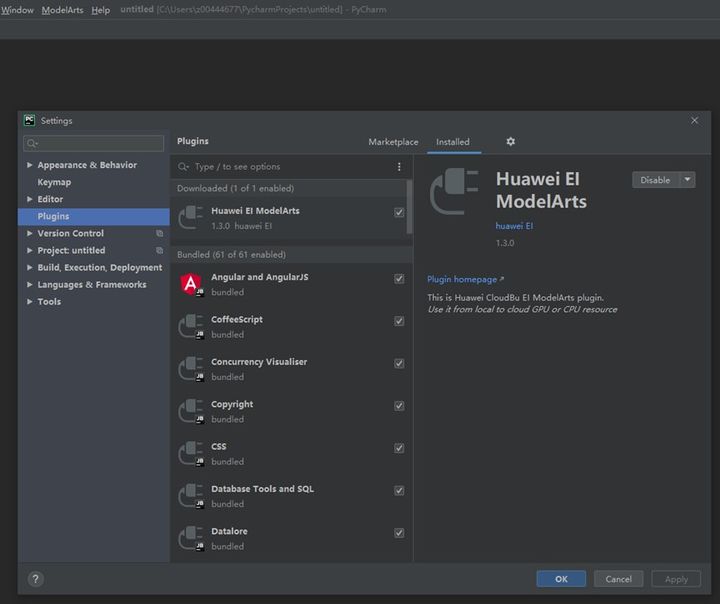Expand the Tools settings arrow
720x604 pixels.
tap(29, 301)
